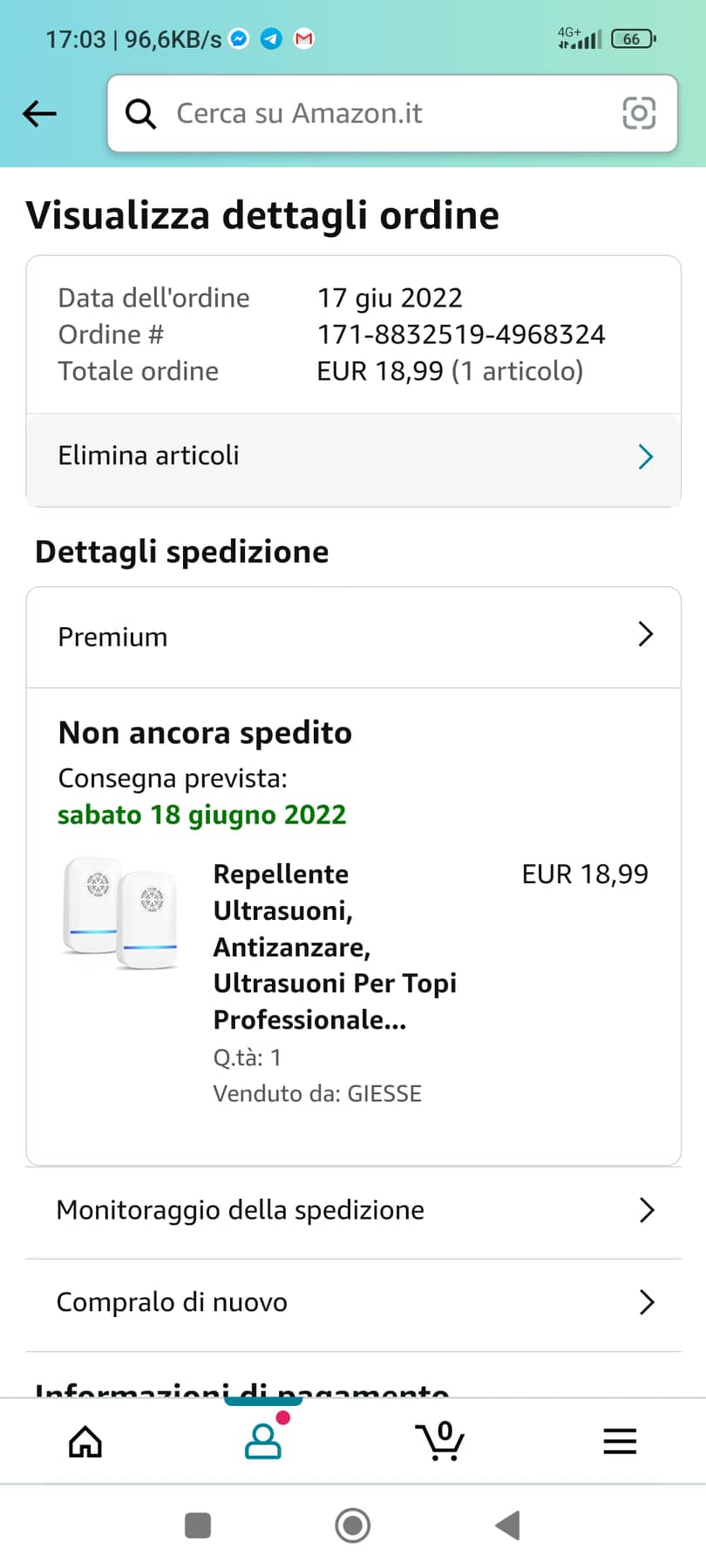Expand the Premium shipping chevron

[646, 635]
